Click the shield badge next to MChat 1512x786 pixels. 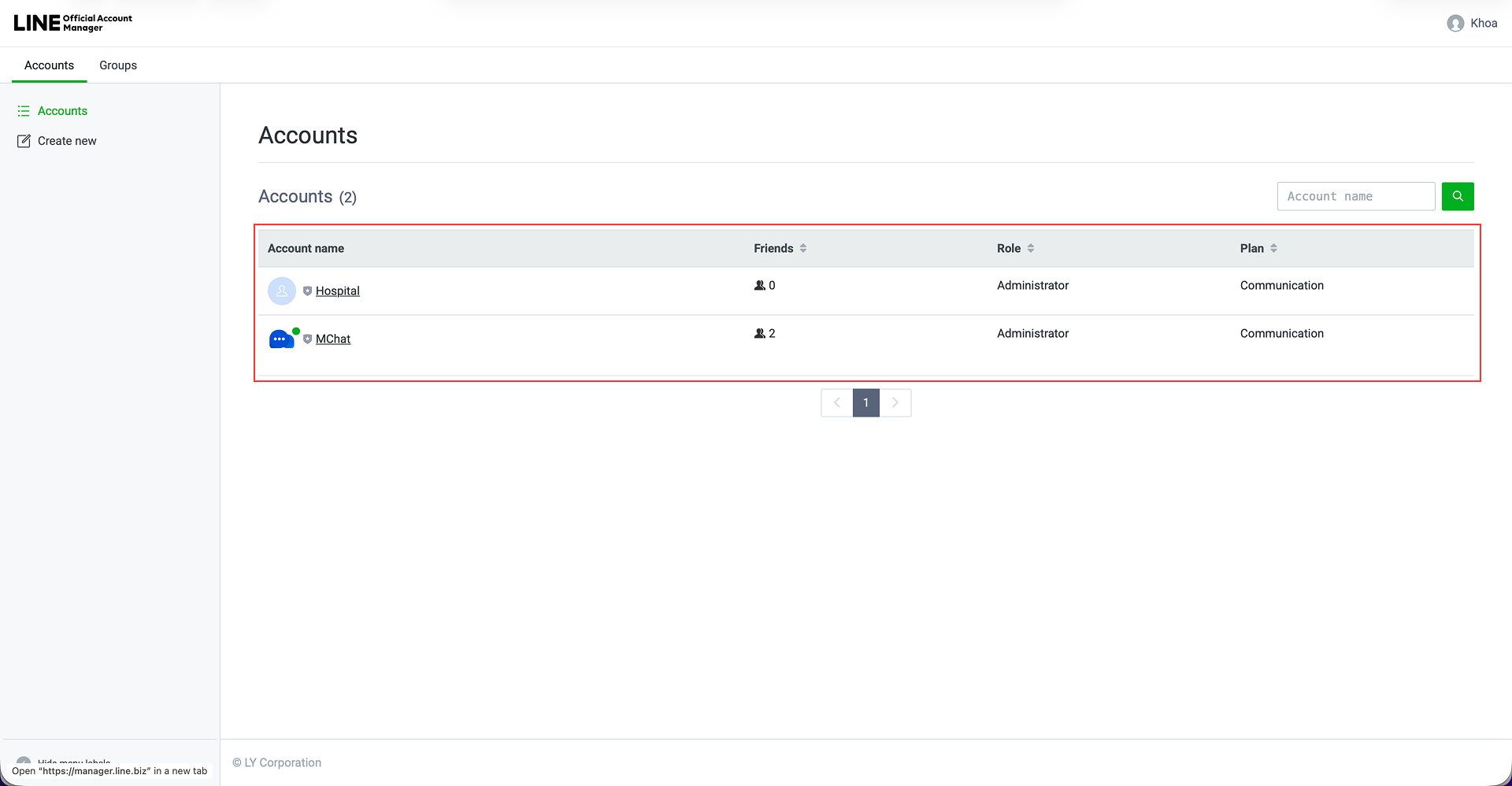(308, 339)
